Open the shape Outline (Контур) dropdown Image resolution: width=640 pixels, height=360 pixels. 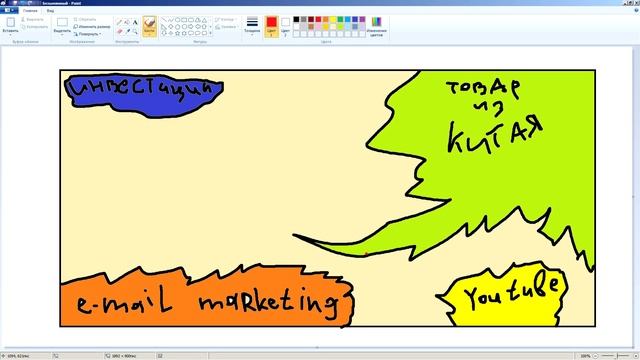[226, 19]
